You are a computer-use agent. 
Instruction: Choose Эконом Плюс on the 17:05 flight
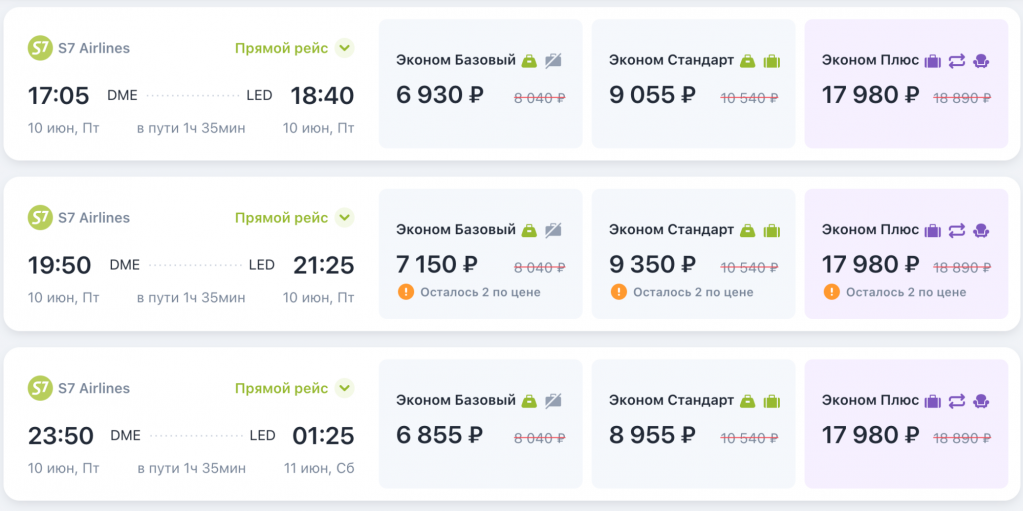pos(906,84)
